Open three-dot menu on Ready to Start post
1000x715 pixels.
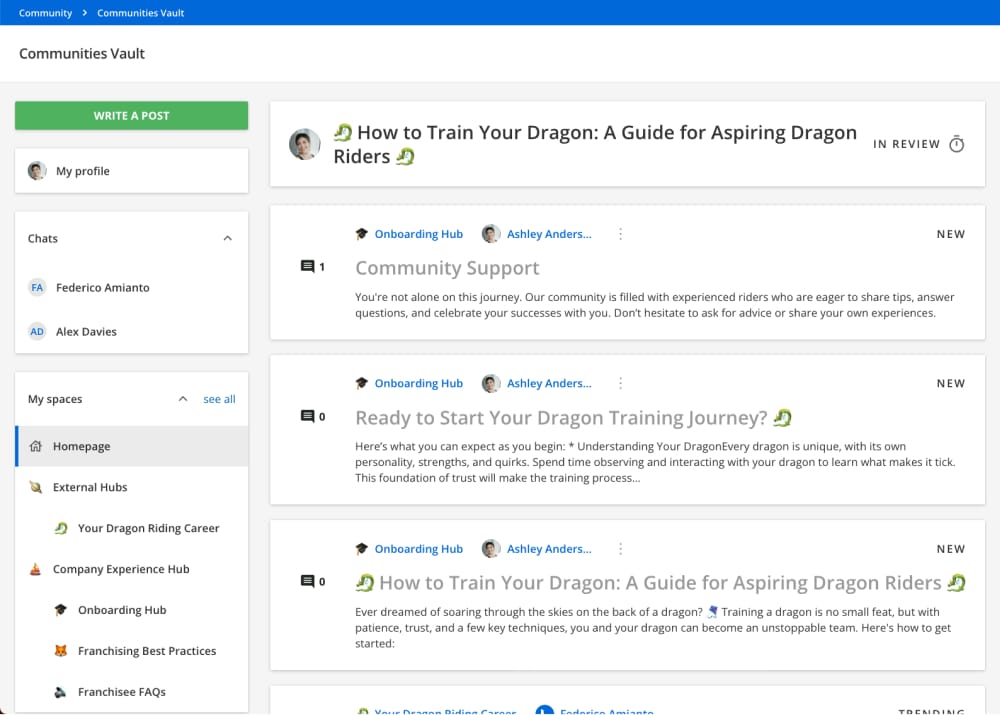pos(620,383)
